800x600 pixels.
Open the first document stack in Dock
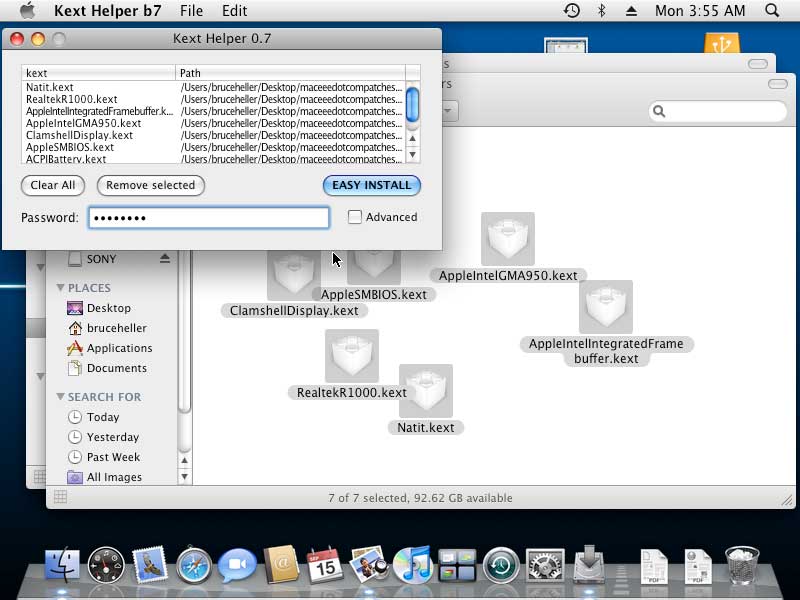654,565
